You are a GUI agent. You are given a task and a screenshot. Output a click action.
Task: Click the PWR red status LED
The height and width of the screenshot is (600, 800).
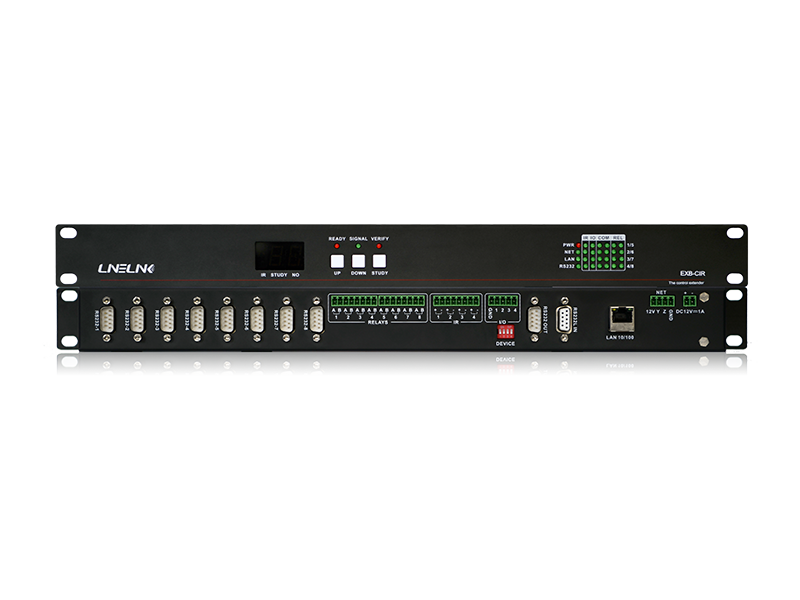point(578,245)
